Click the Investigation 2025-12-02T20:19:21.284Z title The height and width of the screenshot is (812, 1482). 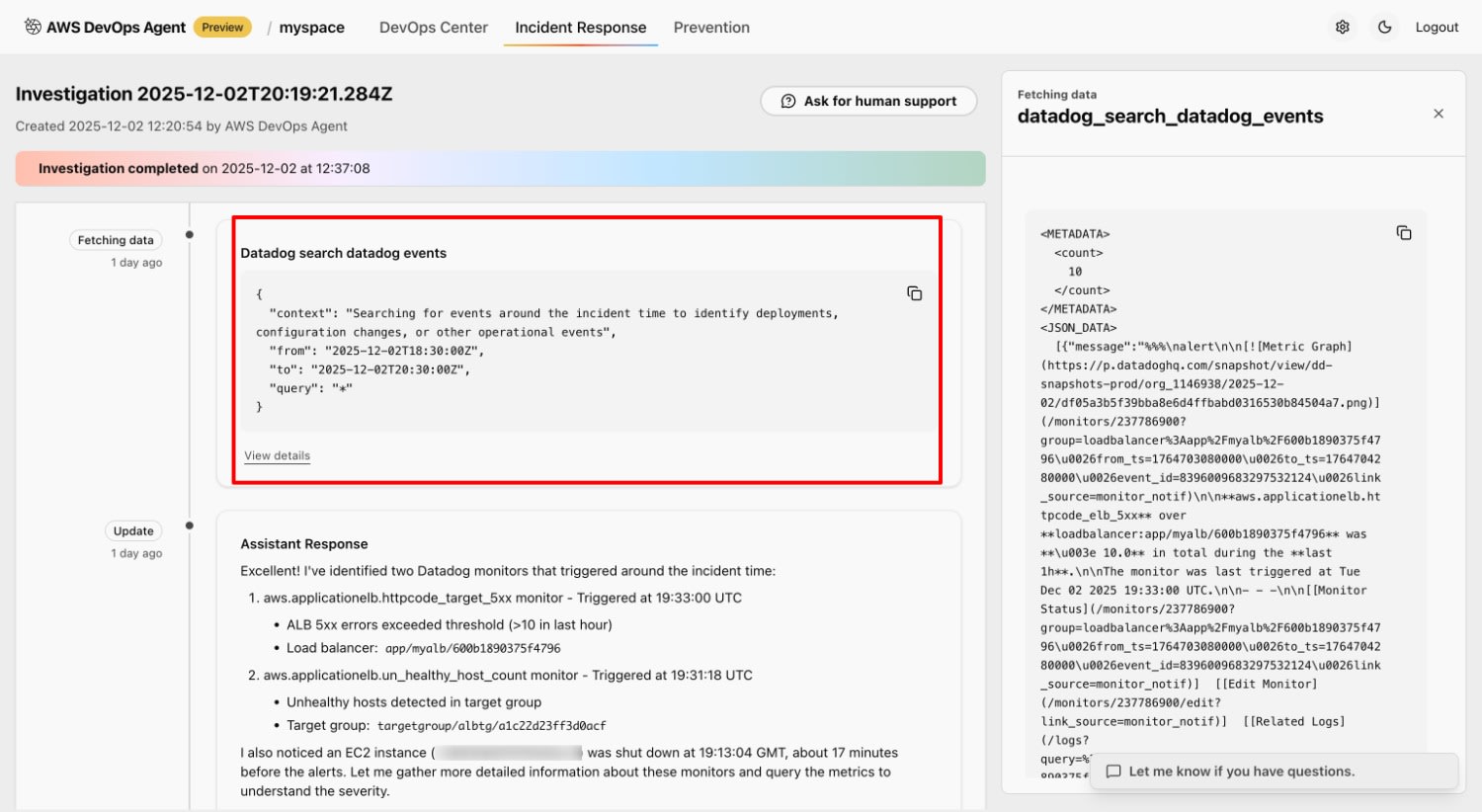point(205,94)
